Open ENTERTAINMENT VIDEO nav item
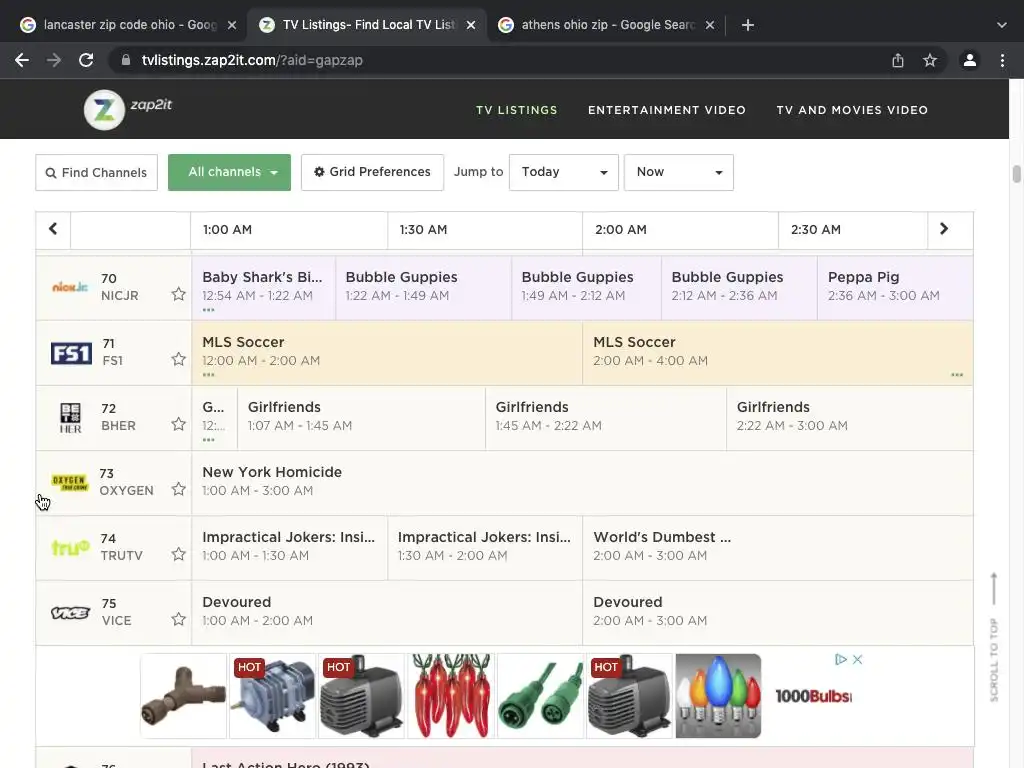This screenshot has height=768, width=1024. 667,110
